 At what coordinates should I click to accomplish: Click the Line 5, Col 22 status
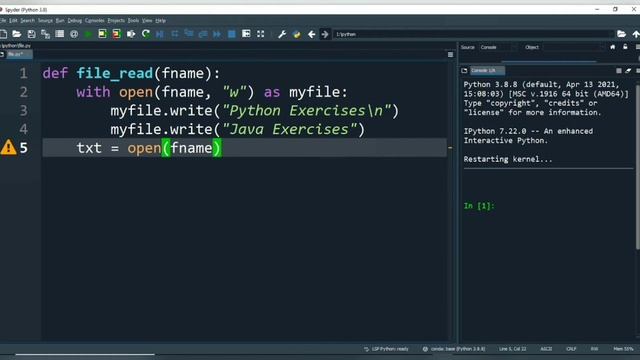tap(512, 349)
